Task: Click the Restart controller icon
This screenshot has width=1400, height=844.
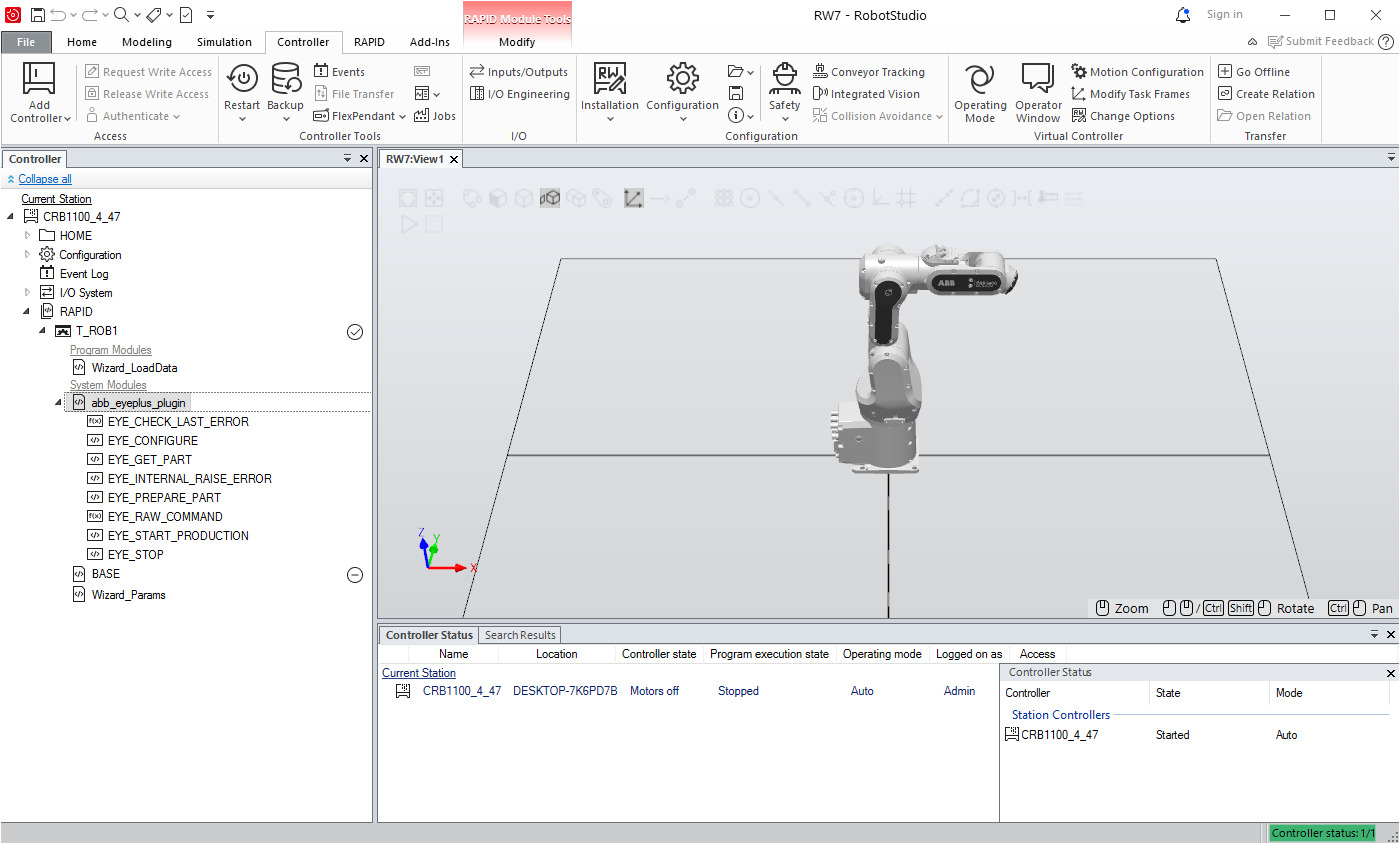Action: tap(242, 78)
